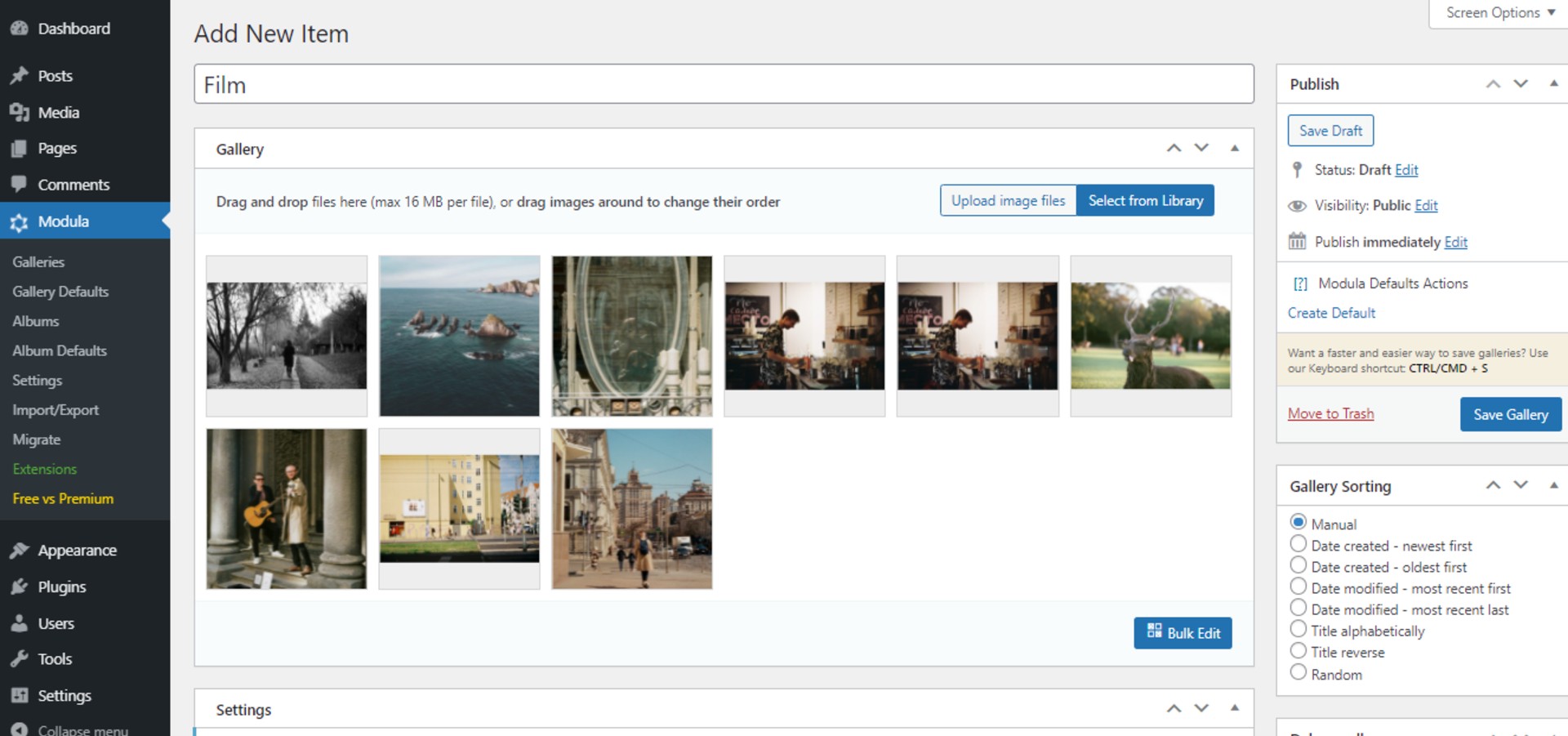Select Date created - newest first
Screen dimensions: 1568x736
click(x=1298, y=544)
